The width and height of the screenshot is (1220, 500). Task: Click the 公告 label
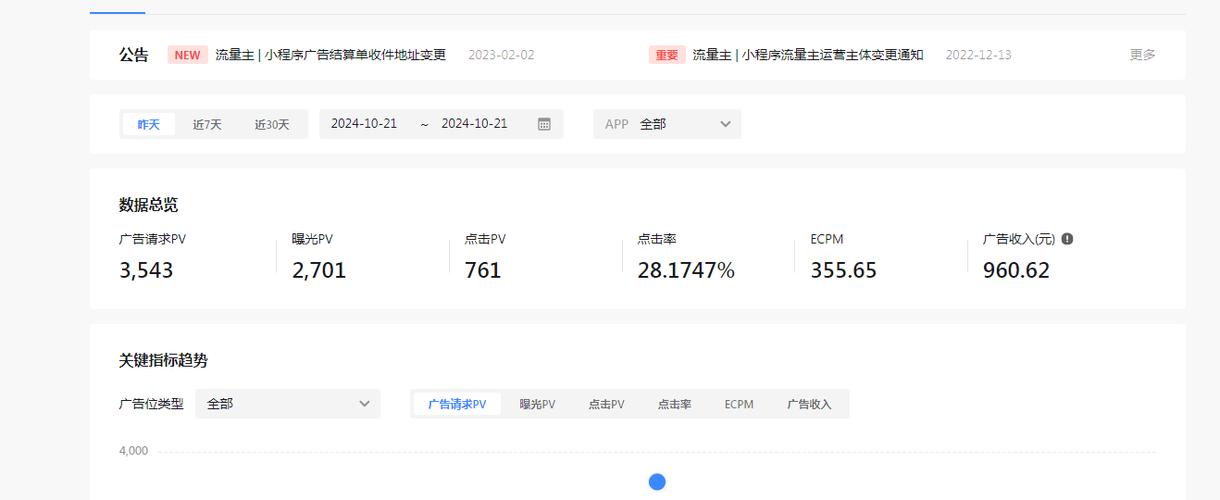click(x=134, y=55)
